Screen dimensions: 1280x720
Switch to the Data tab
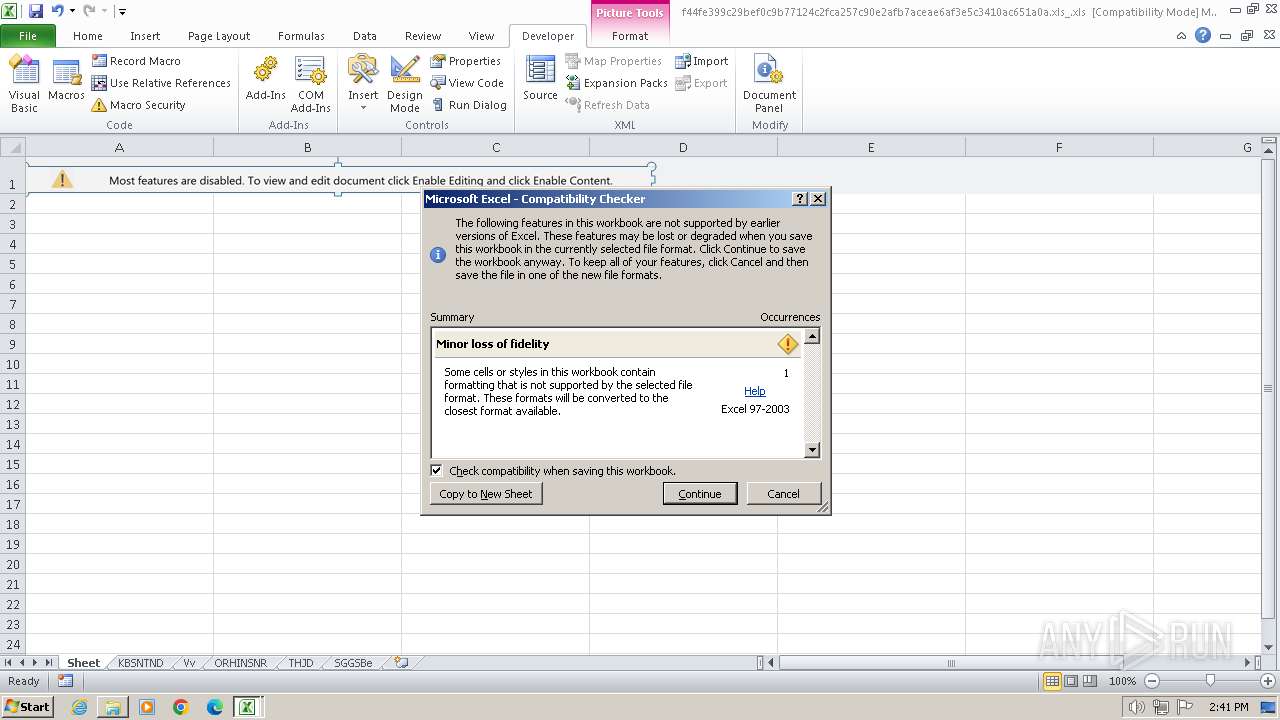click(365, 36)
